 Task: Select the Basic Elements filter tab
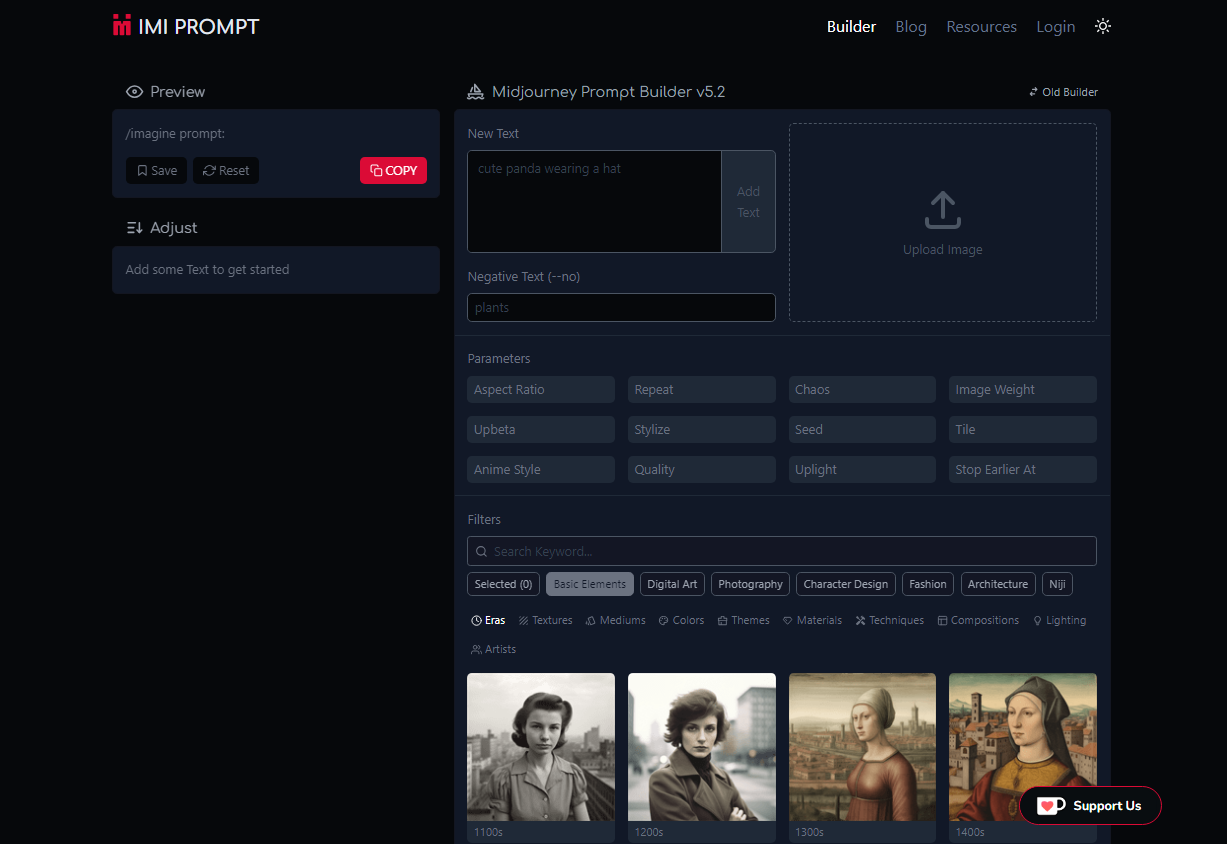(x=590, y=584)
